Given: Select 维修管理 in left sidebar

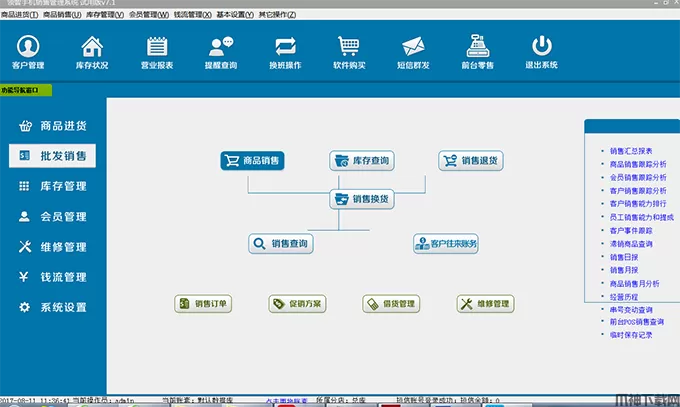Looking at the screenshot, I should 52,247.
